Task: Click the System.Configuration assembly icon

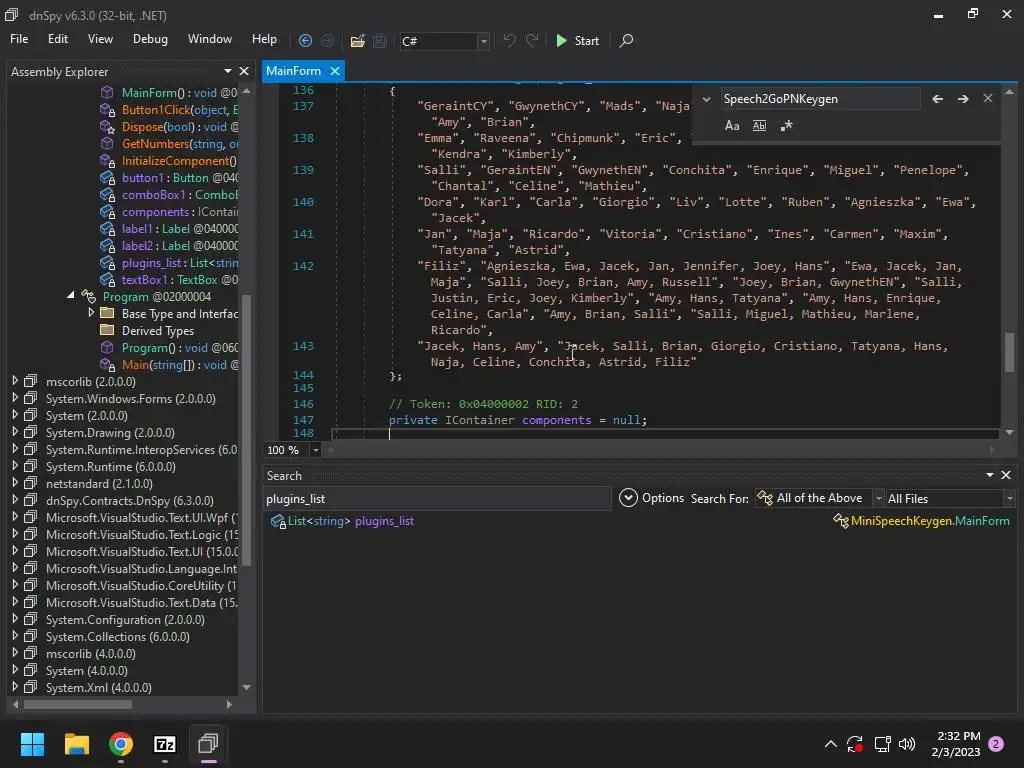Action: 31,619
